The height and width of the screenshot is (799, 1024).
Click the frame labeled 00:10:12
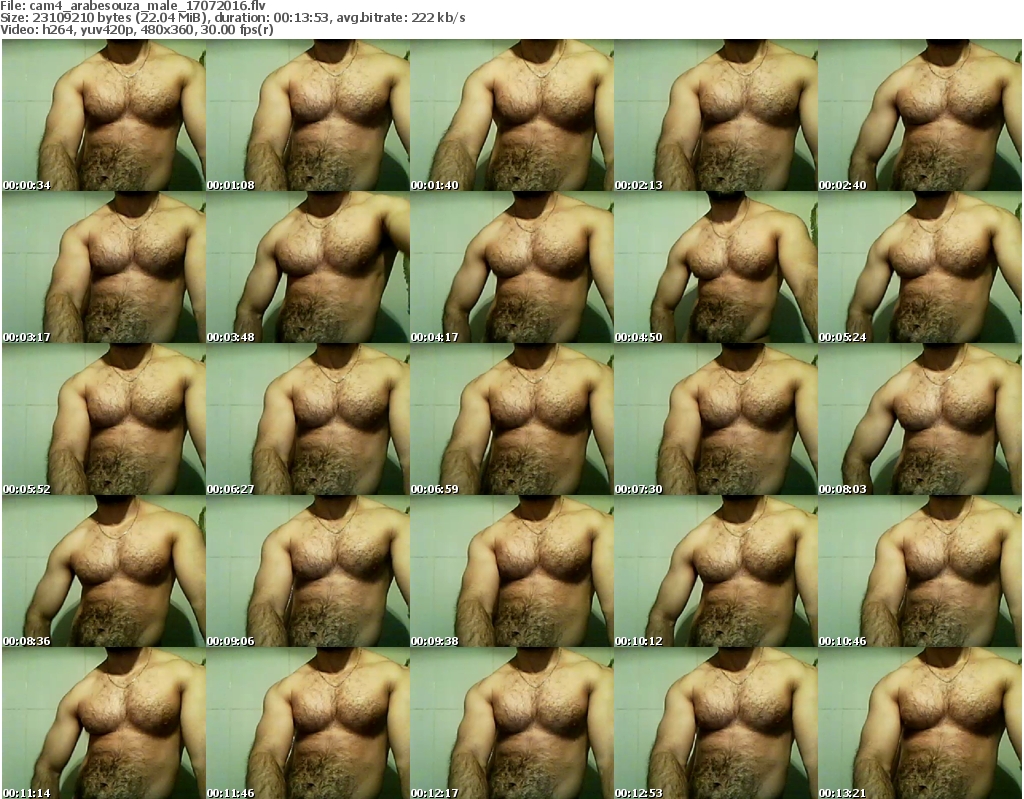[716, 572]
